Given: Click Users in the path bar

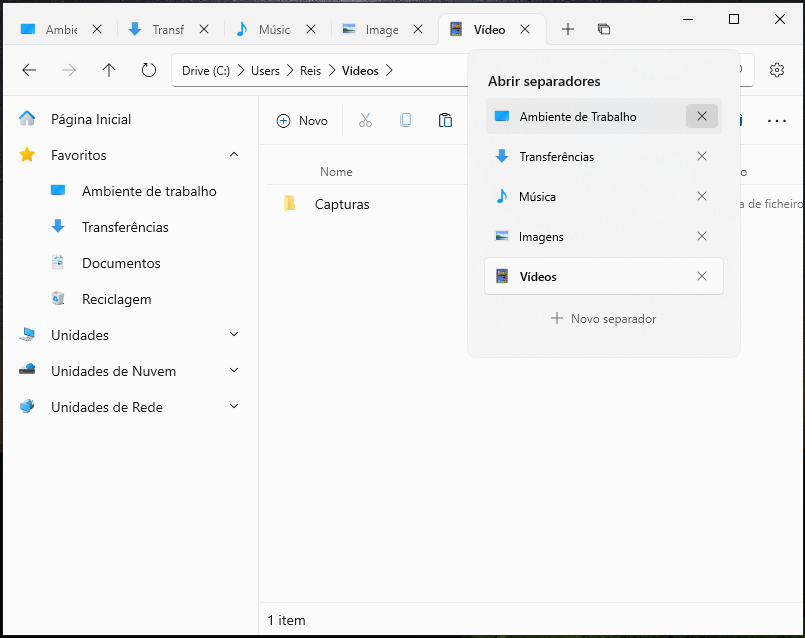Looking at the screenshot, I should point(265,70).
